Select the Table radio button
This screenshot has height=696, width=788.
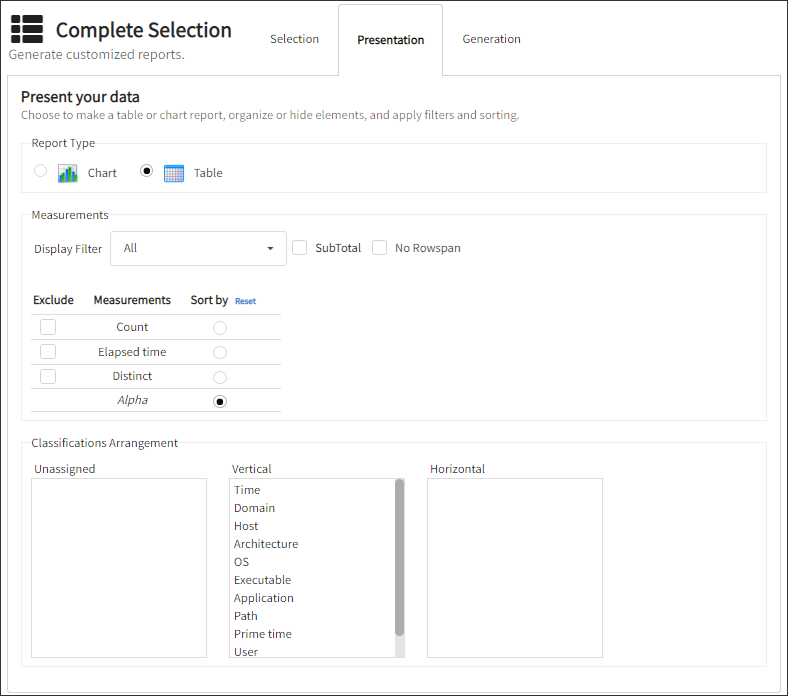coord(146,171)
